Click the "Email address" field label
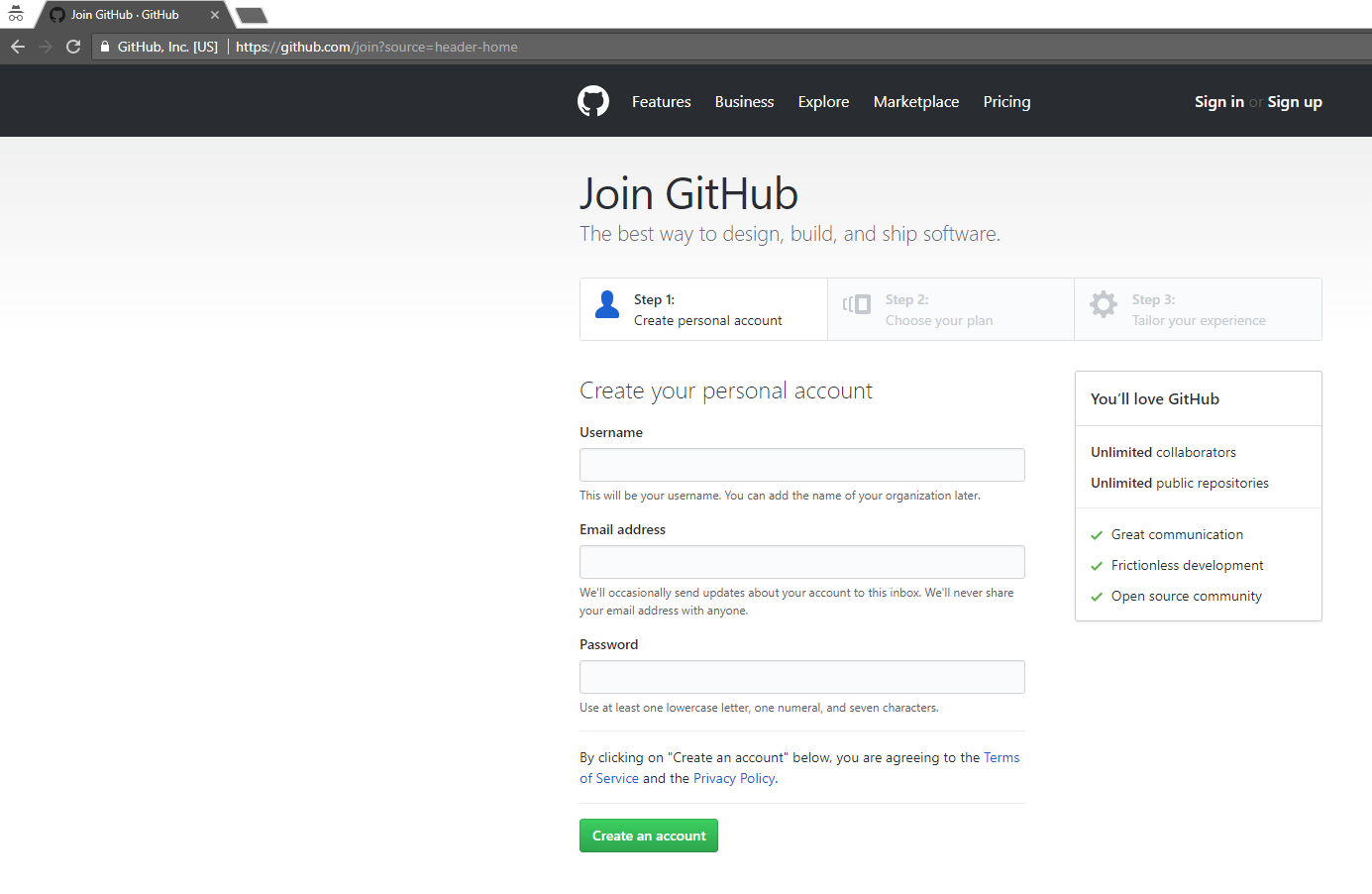1372x894 pixels. pos(622,529)
